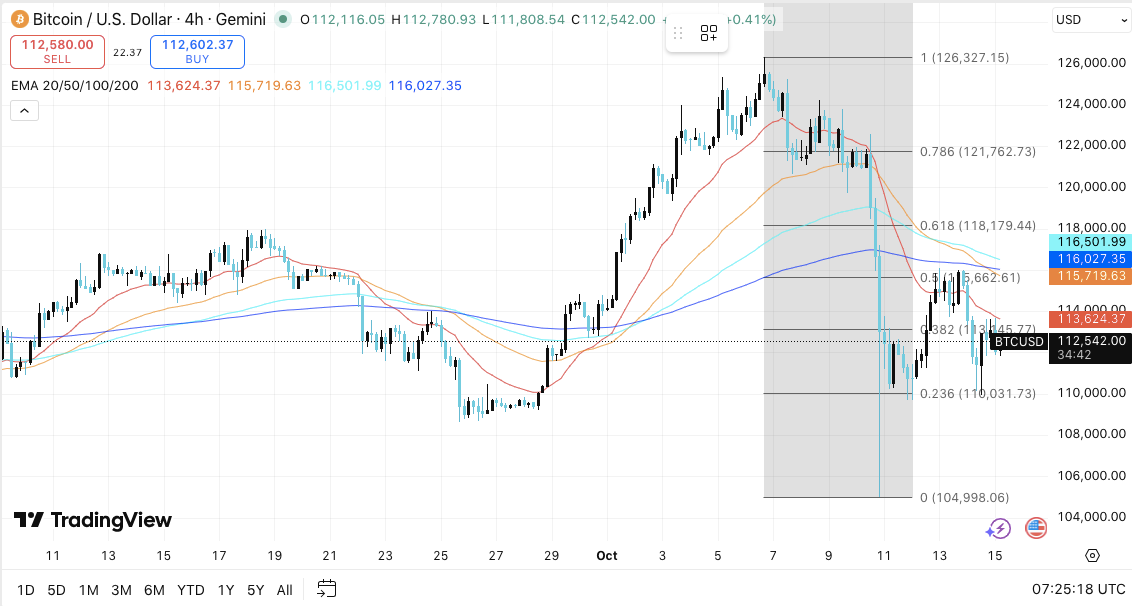Select the 6M time range
The height and width of the screenshot is (606, 1132).
point(154,590)
